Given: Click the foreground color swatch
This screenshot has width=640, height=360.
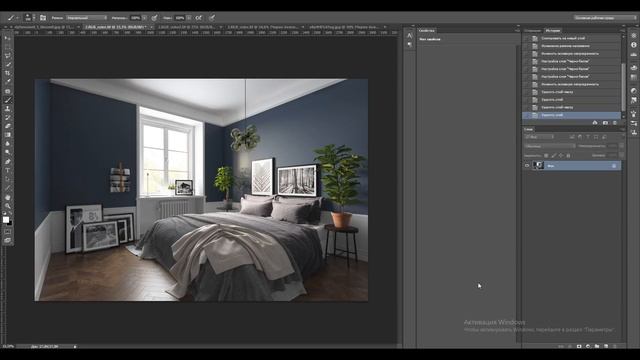Looking at the screenshot, I should point(6,220).
